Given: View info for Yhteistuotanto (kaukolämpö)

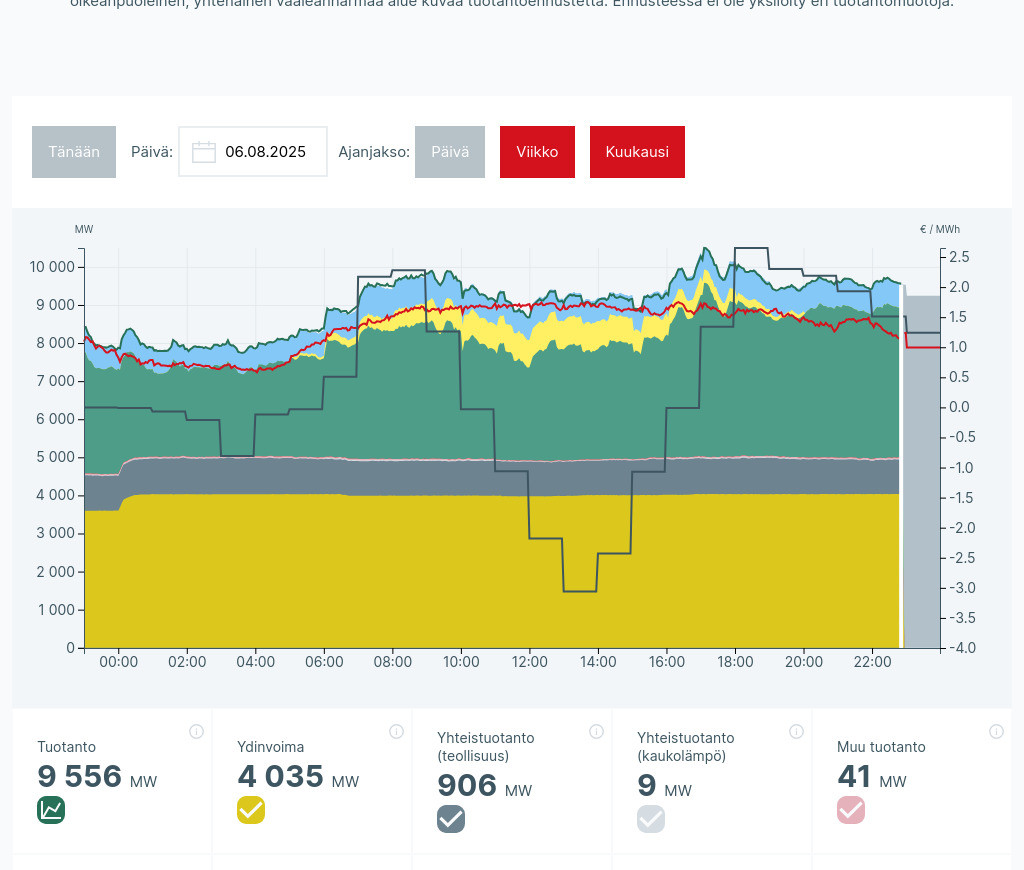Looking at the screenshot, I should click(796, 732).
